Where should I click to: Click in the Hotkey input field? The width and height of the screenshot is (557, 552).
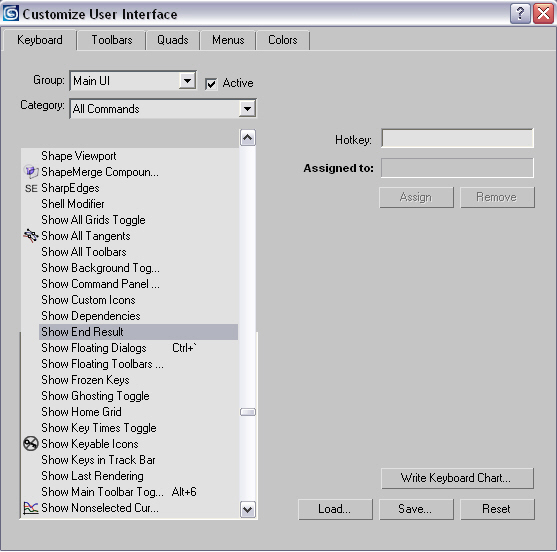click(x=457, y=138)
